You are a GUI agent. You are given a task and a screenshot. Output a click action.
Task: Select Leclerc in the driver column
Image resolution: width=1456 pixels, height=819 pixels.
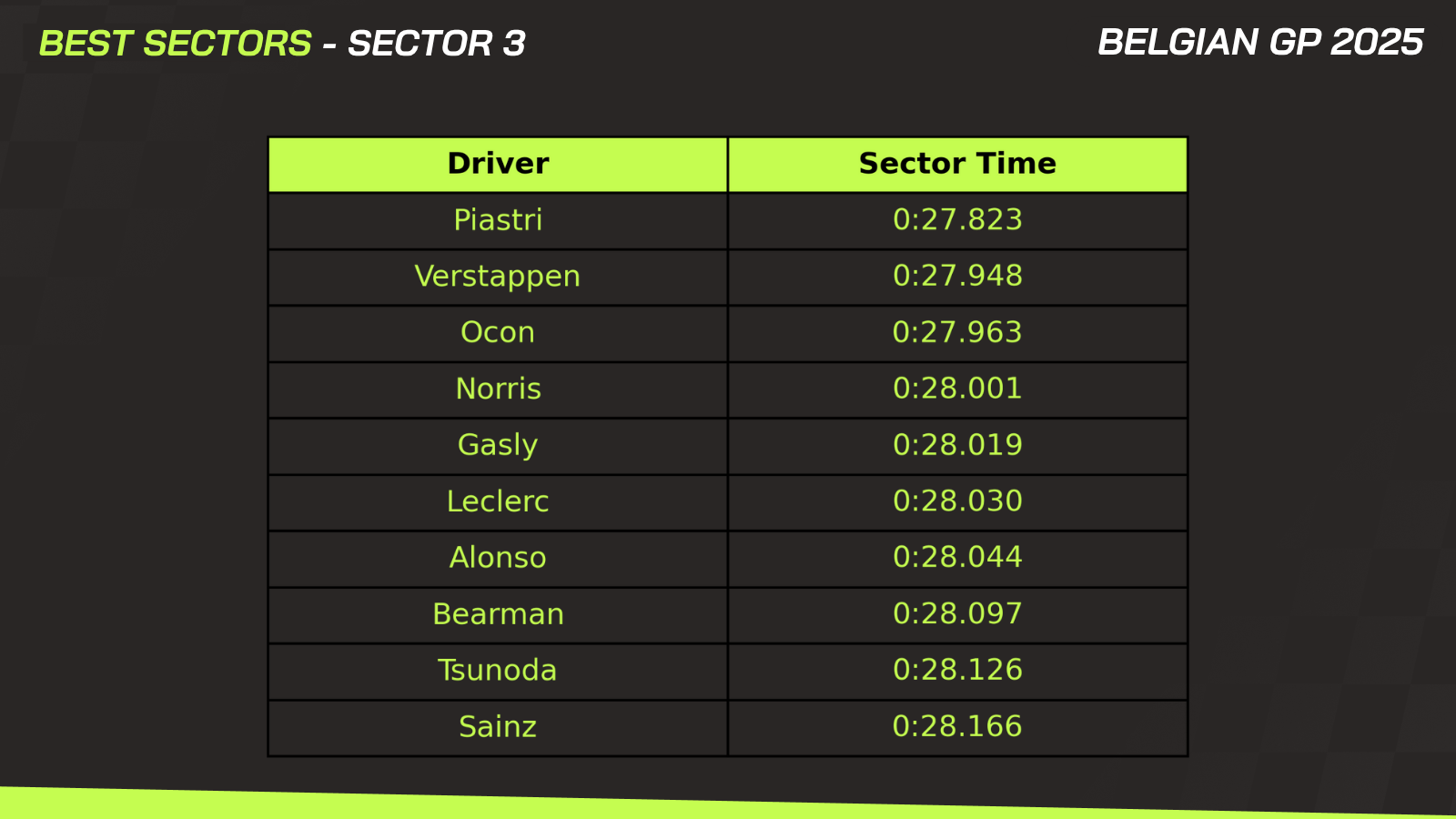click(498, 502)
